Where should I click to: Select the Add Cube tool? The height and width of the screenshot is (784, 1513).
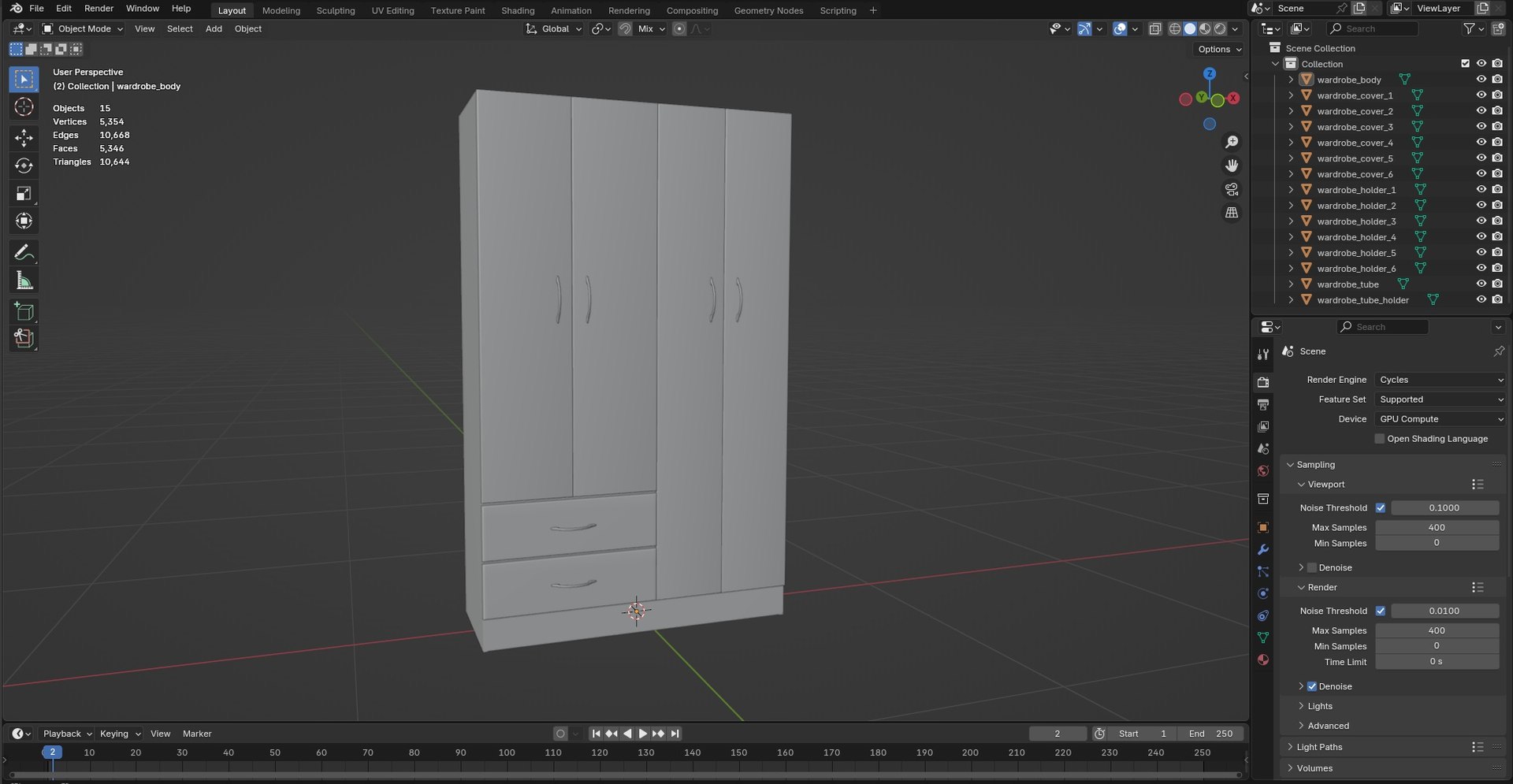pyautogui.click(x=24, y=311)
